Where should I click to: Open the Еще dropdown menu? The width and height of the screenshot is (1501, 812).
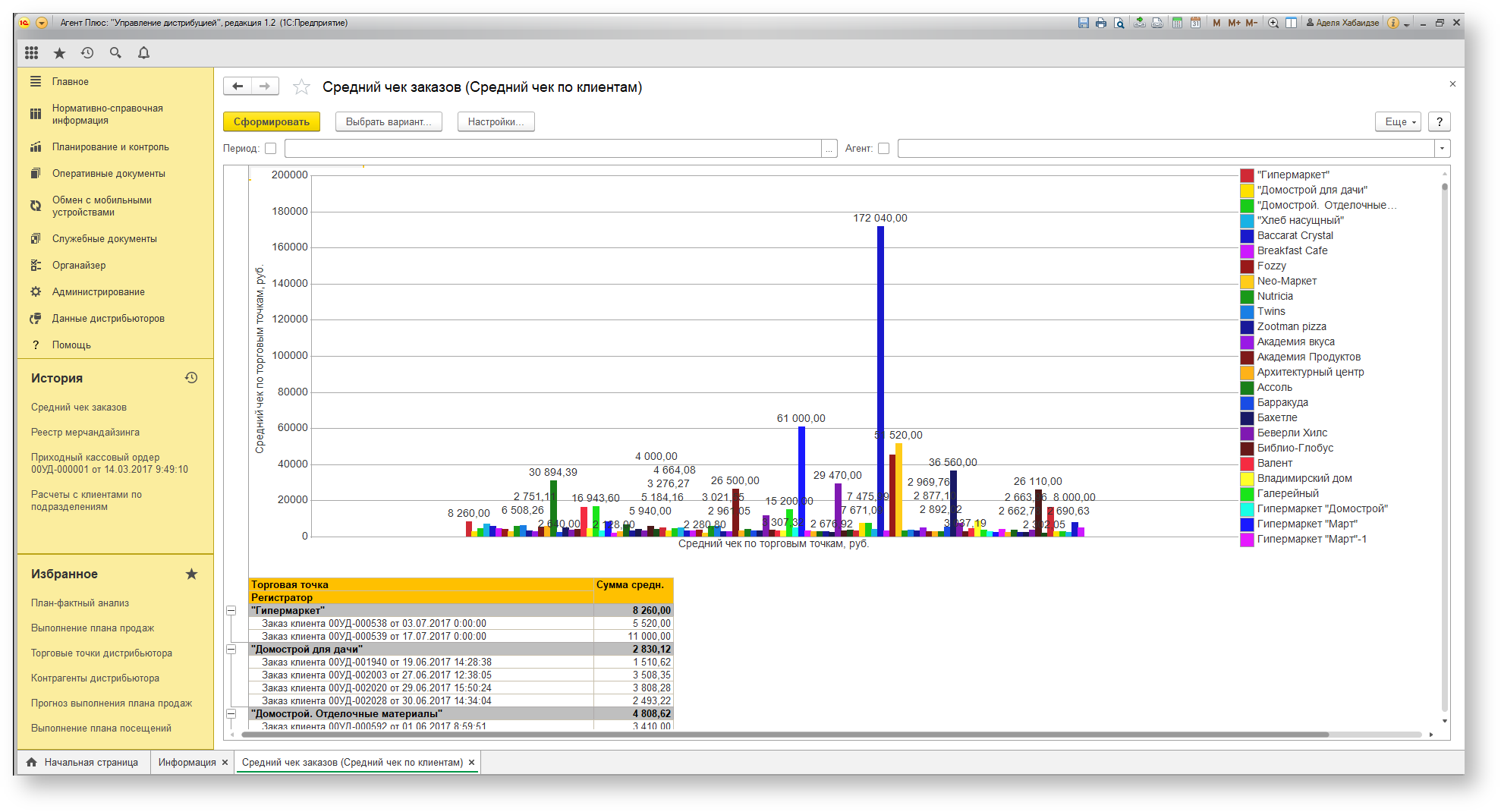(x=1398, y=121)
